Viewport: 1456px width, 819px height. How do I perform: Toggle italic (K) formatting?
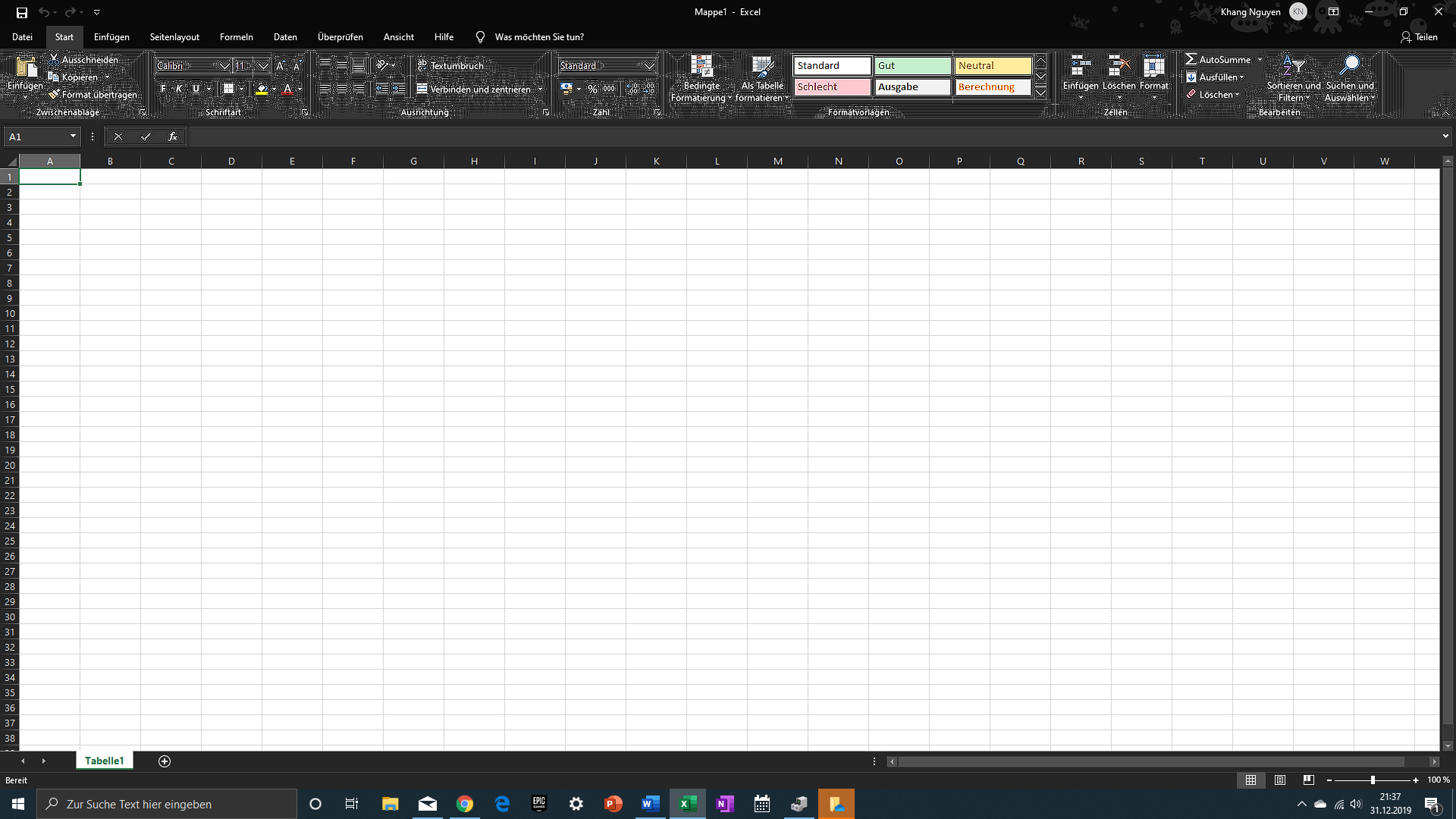click(179, 89)
